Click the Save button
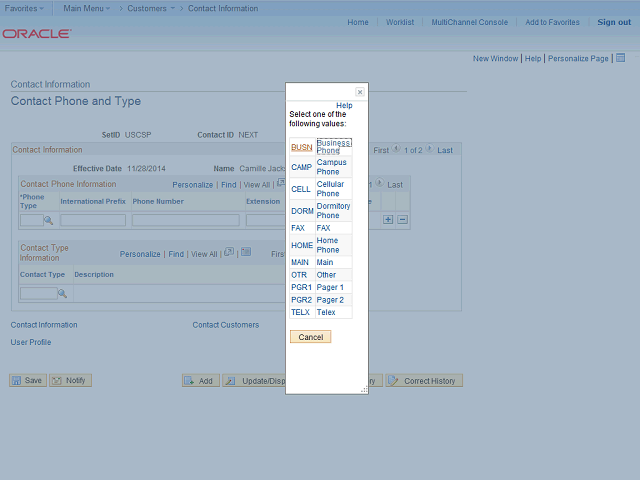Screen dimensions: 640x480 coord(28,380)
